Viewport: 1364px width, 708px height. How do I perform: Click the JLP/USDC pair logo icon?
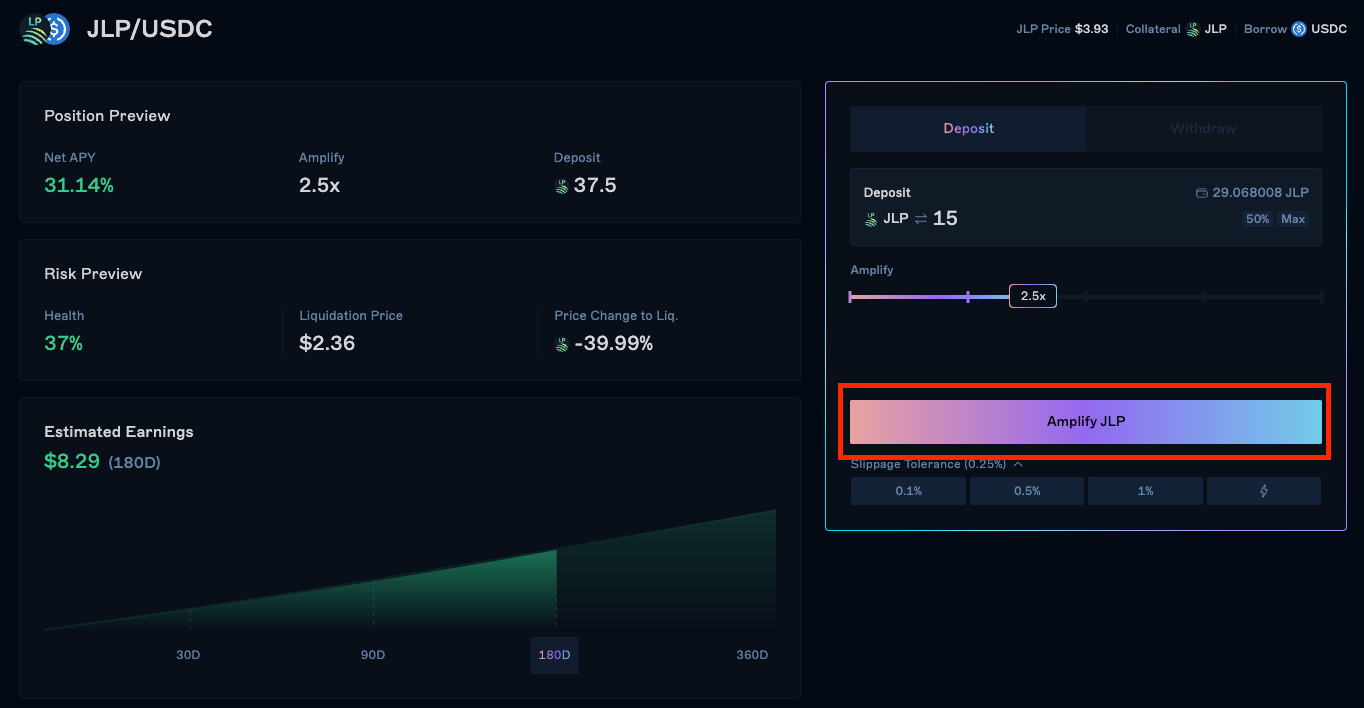[x=44, y=29]
